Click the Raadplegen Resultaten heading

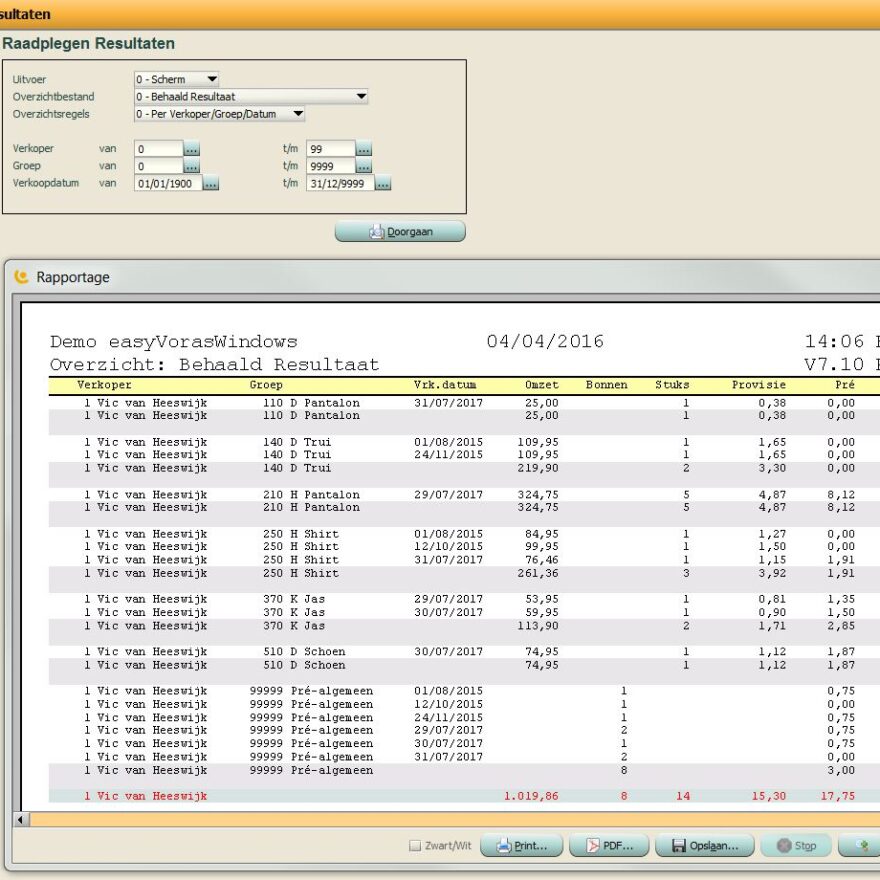click(88, 43)
